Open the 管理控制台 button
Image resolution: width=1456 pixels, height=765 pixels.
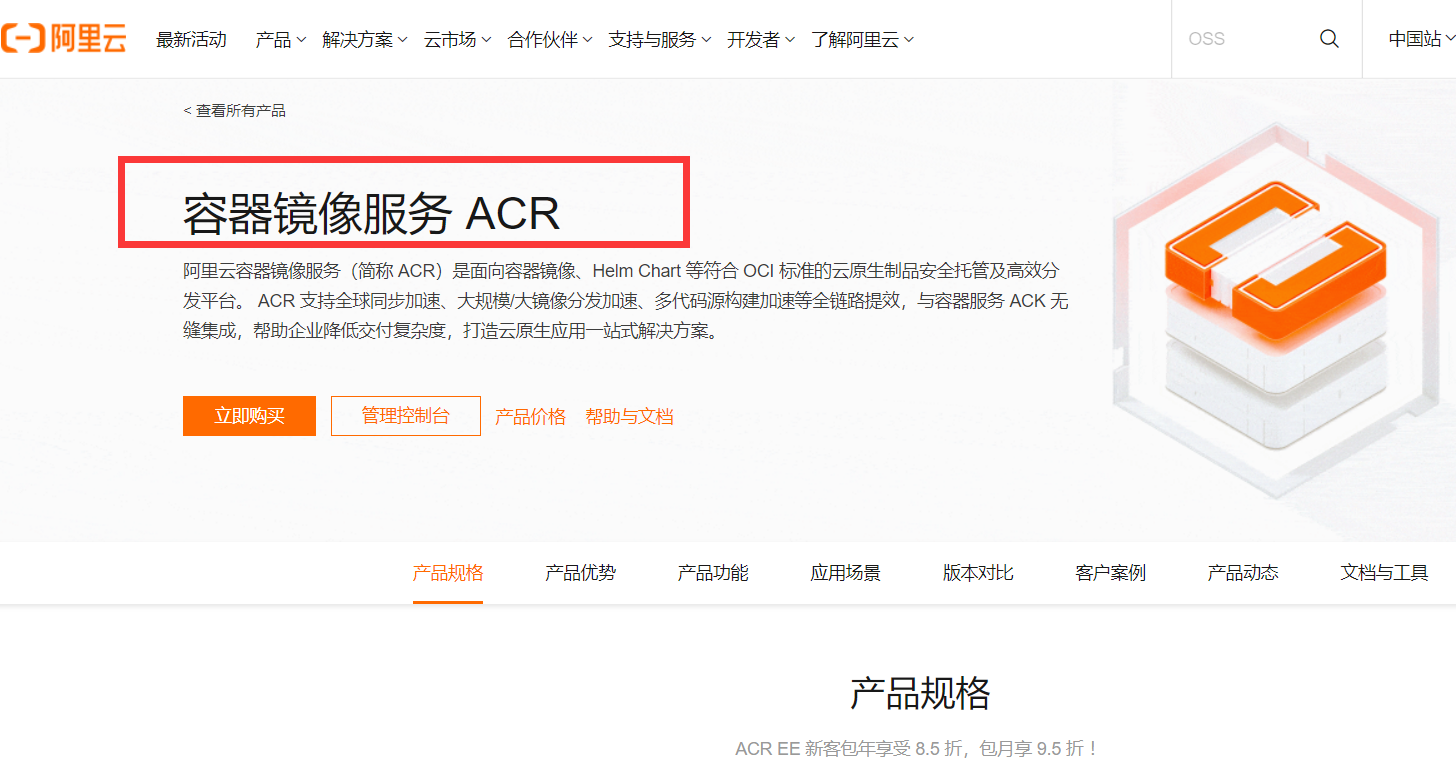point(406,416)
